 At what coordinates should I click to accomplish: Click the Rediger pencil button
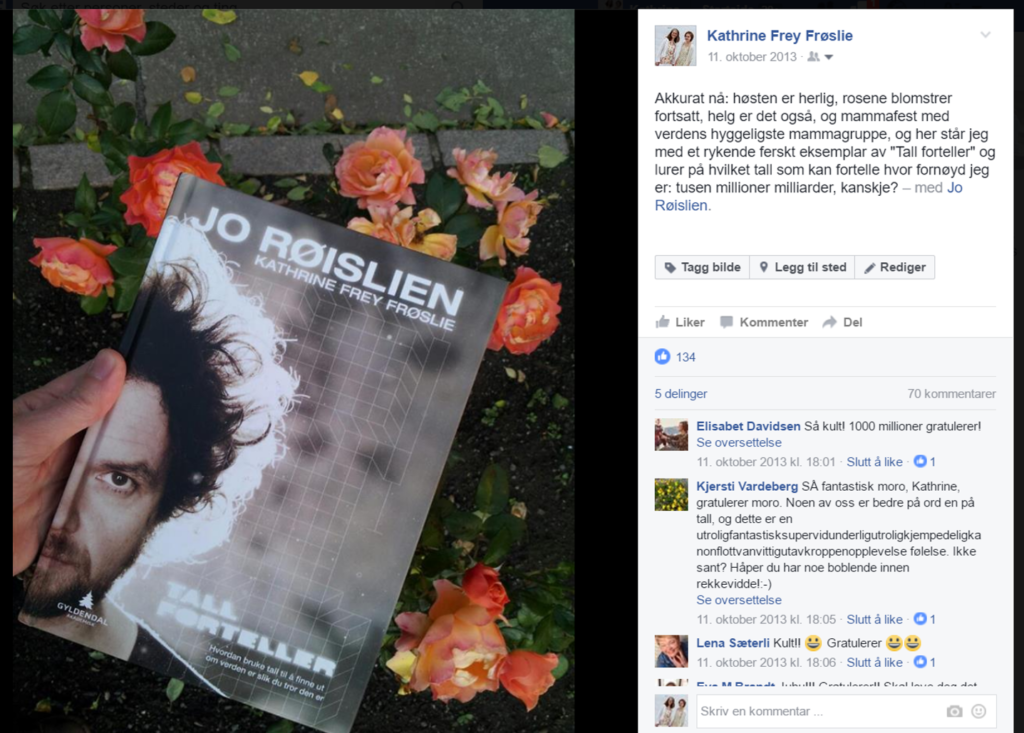click(895, 267)
